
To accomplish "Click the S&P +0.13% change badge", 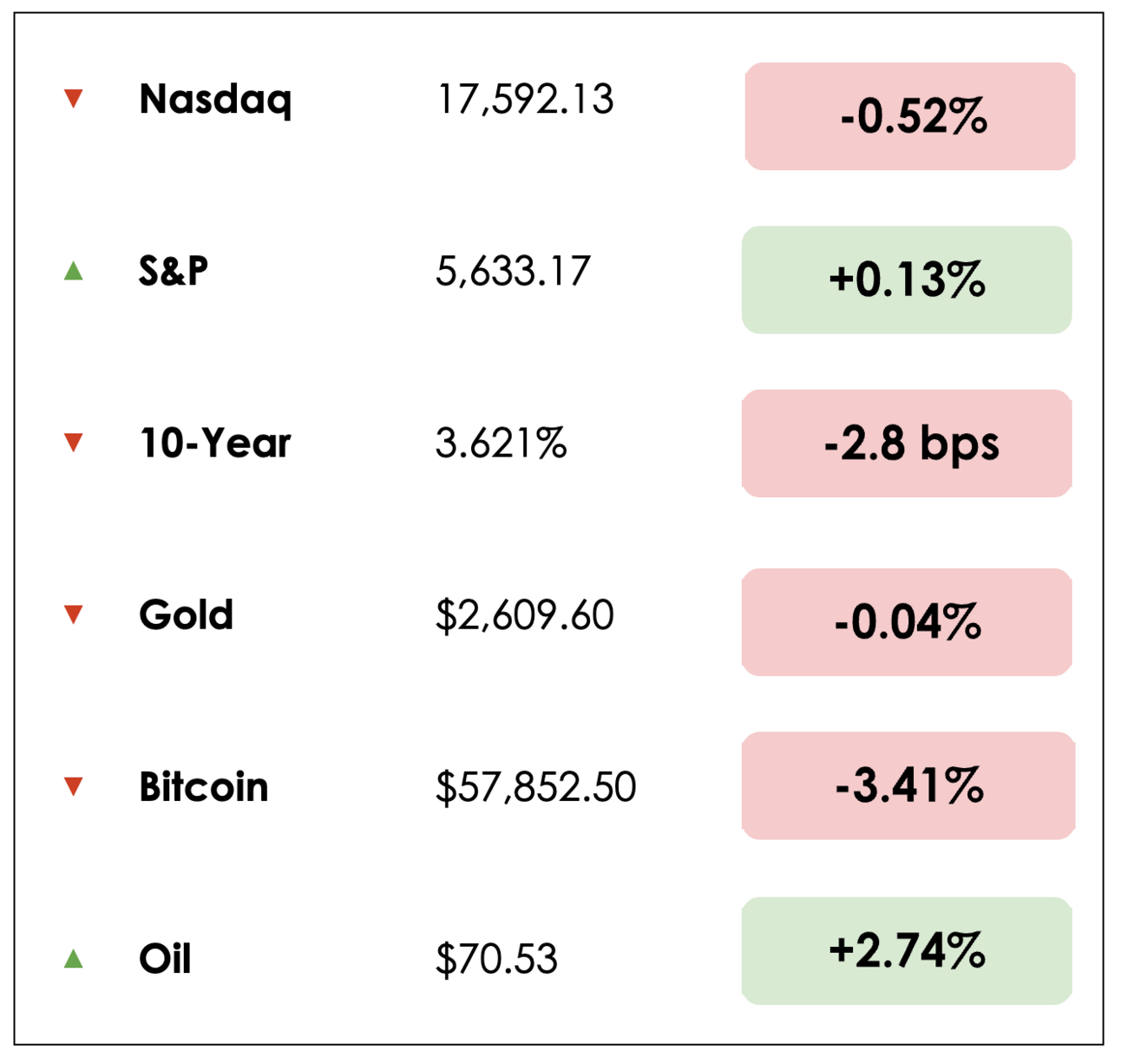I will point(907,280).
